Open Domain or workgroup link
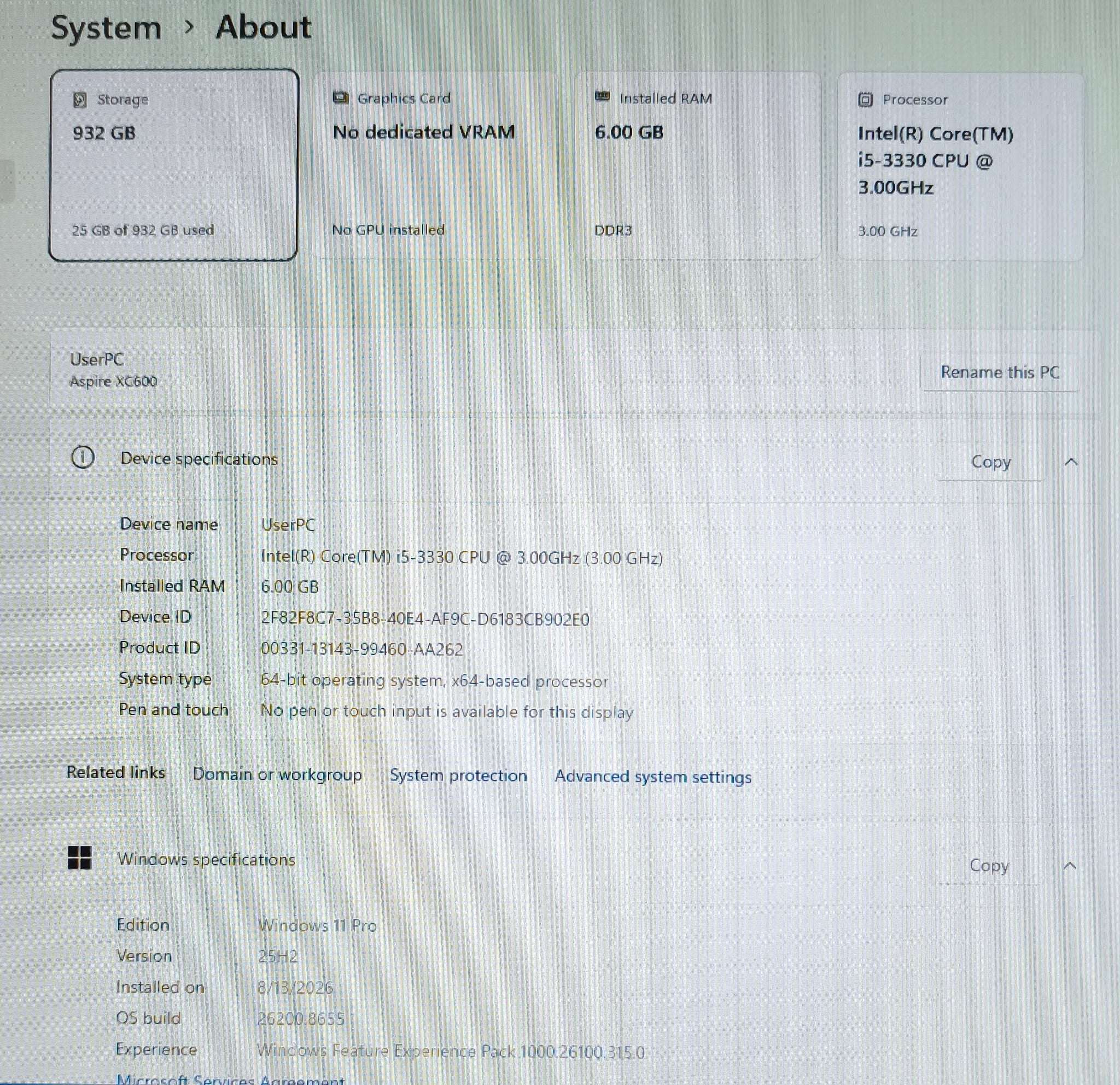Viewport: 1120px width, 1085px height. pyautogui.click(x=277, y=774)
